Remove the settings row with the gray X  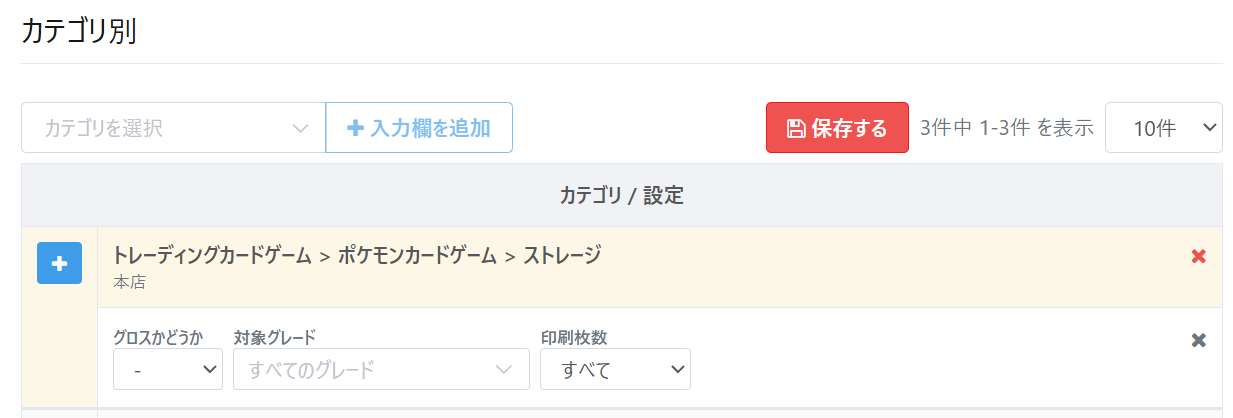pyautogui.click(x=1199, y=340)
